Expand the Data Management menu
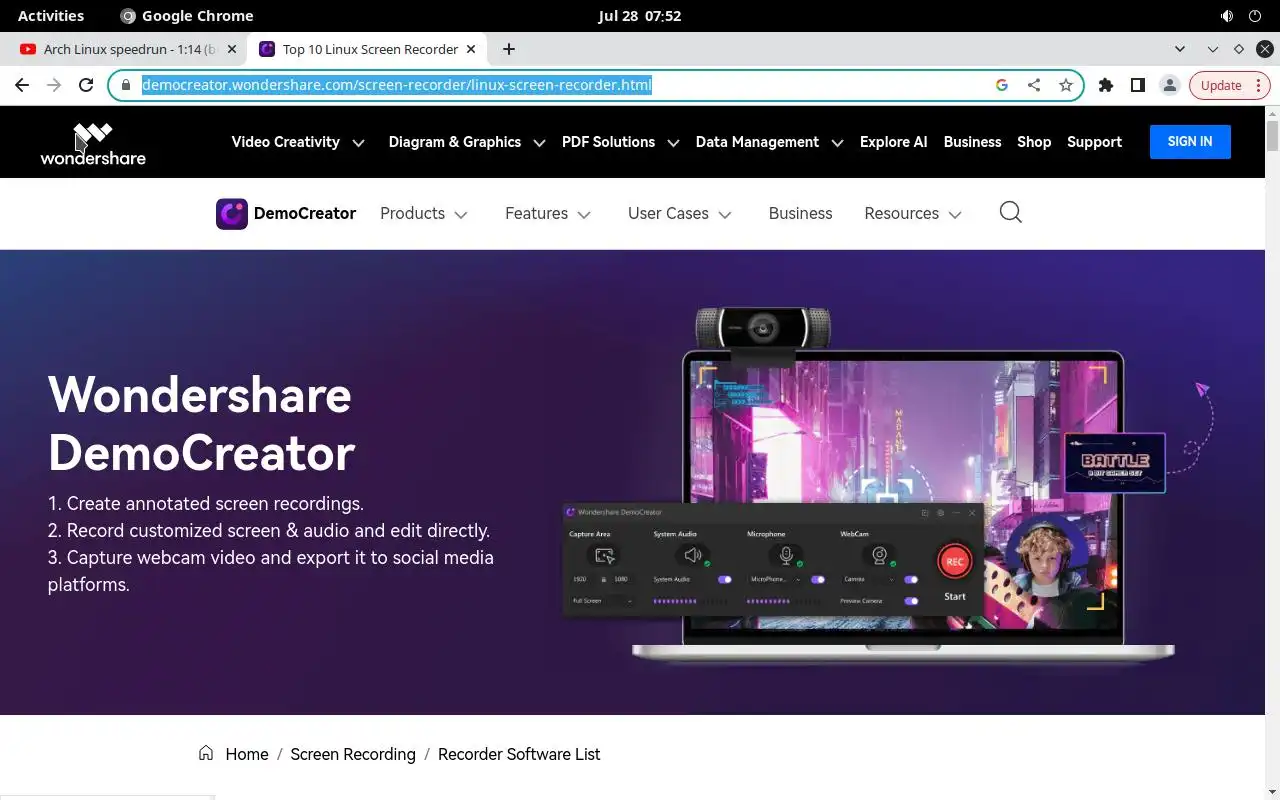This screenshot has height=800, width=1280. coord(770,142)
